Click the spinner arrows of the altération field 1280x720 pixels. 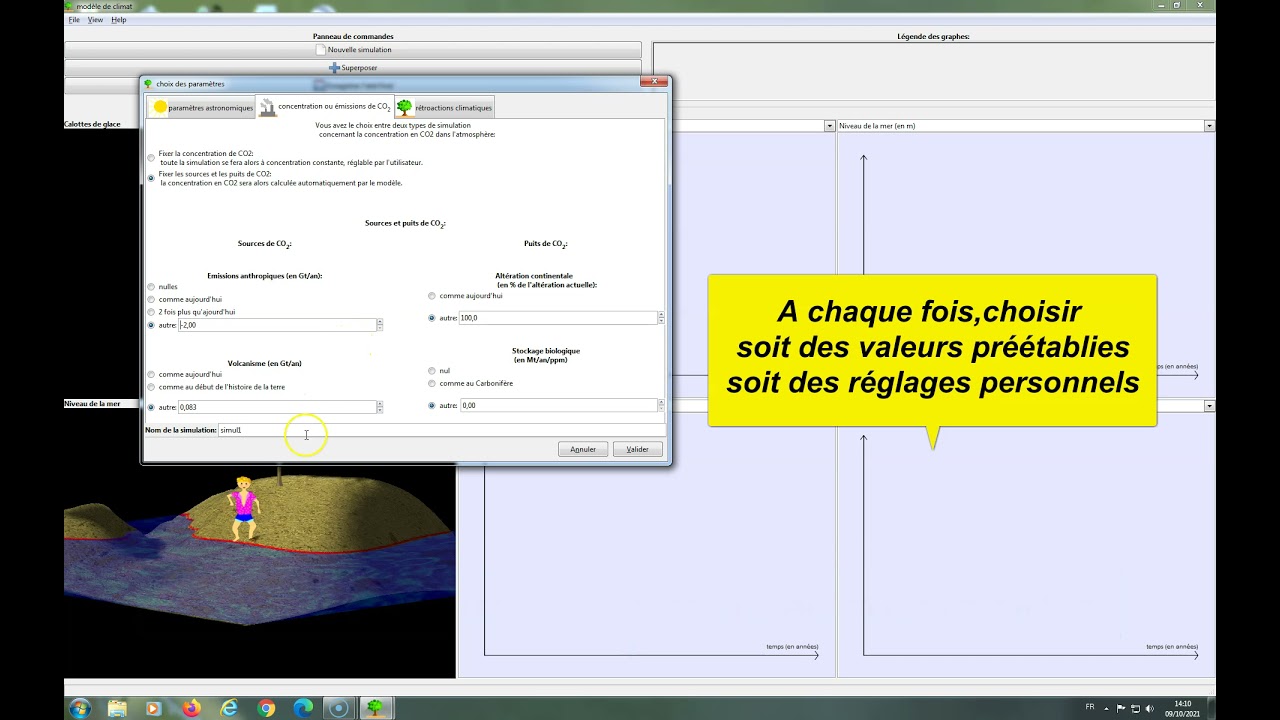point(661,318)
